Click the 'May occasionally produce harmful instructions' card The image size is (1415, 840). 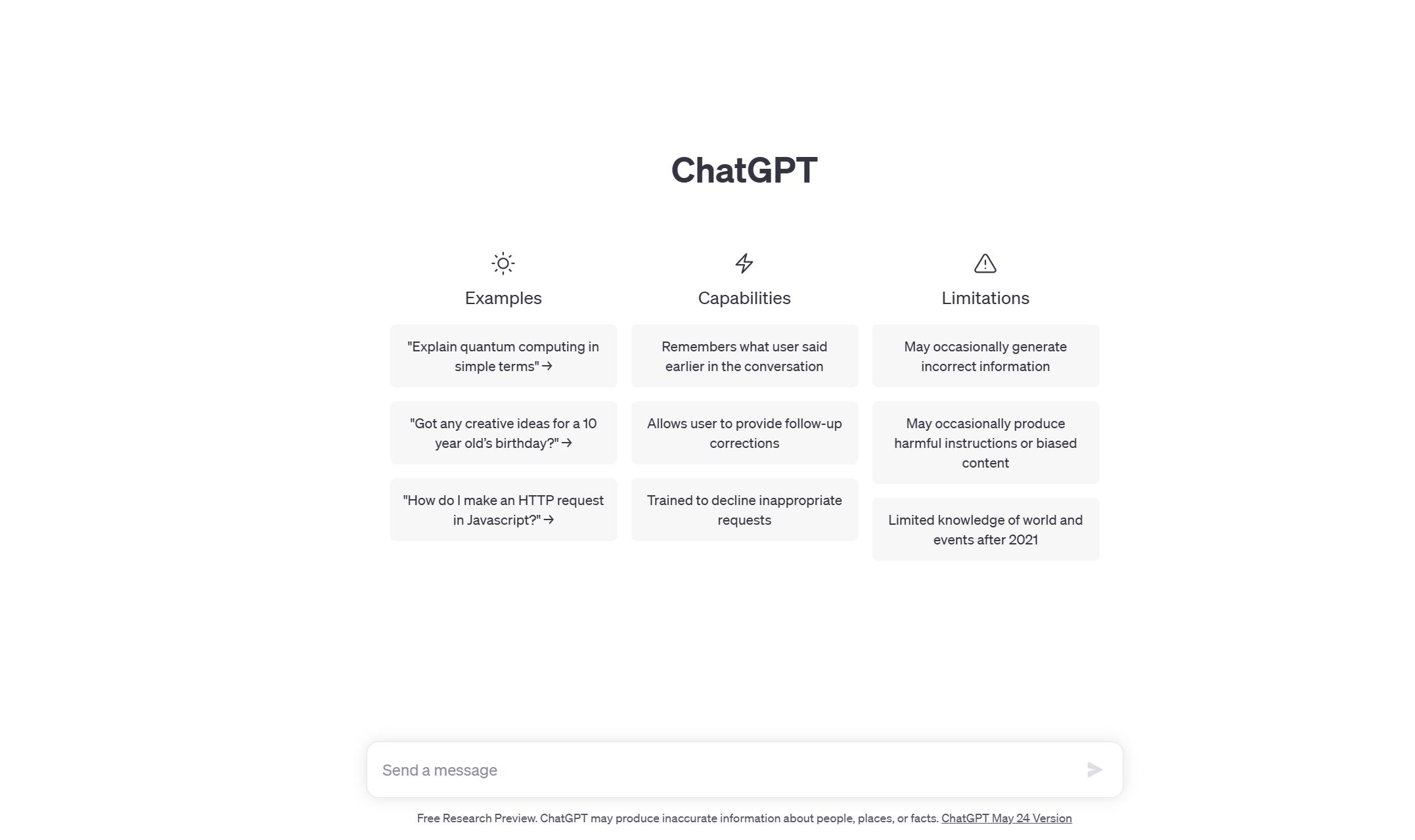tap(985, 442)
